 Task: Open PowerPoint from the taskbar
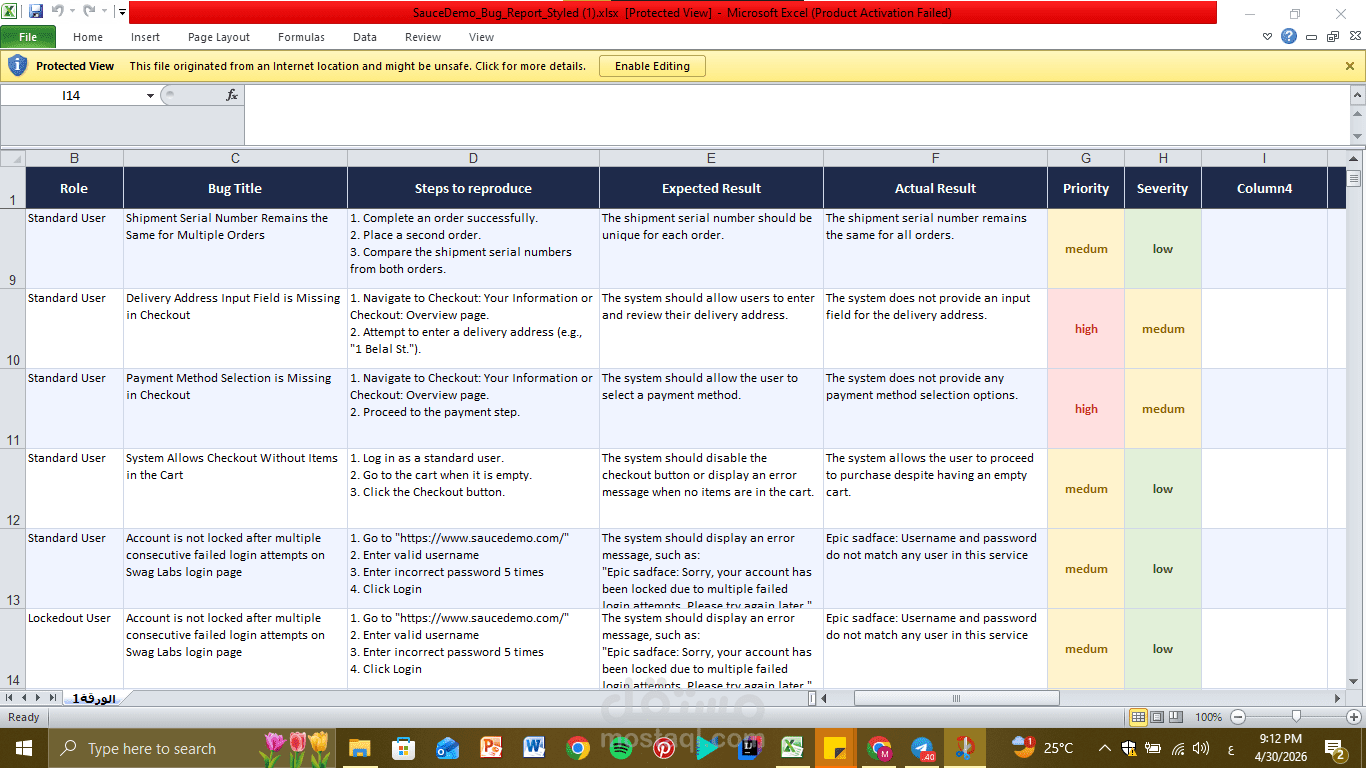490,748
